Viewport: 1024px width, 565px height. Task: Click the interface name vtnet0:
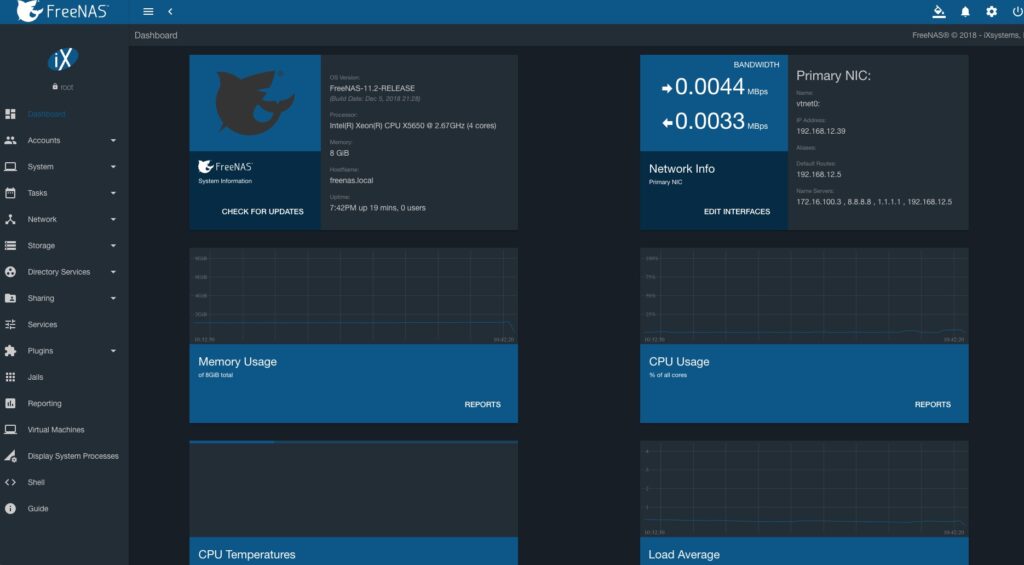(808, 103)
